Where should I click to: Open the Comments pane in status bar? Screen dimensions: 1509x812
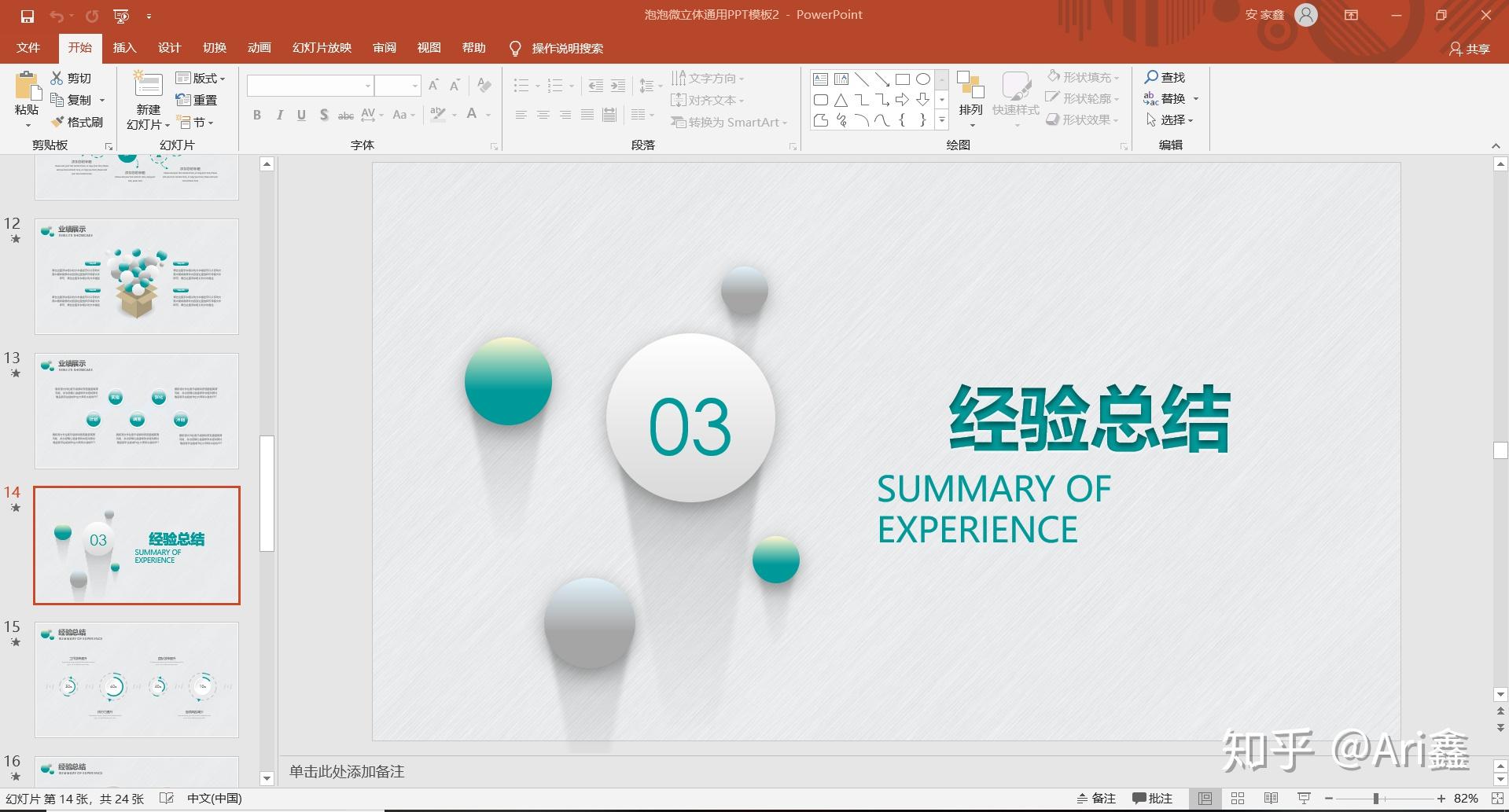pyautogui.click(x=1152, y=798)
